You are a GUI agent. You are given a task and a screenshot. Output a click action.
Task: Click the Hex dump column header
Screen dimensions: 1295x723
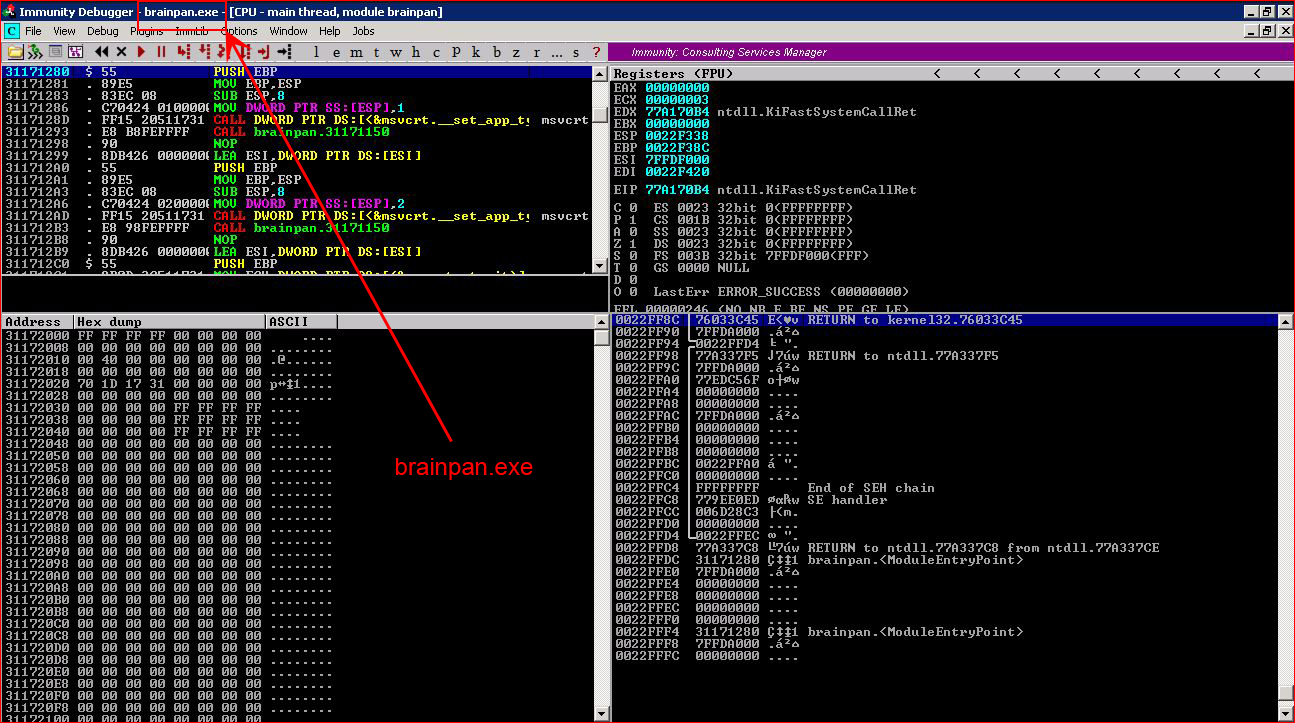pos(171,321)
